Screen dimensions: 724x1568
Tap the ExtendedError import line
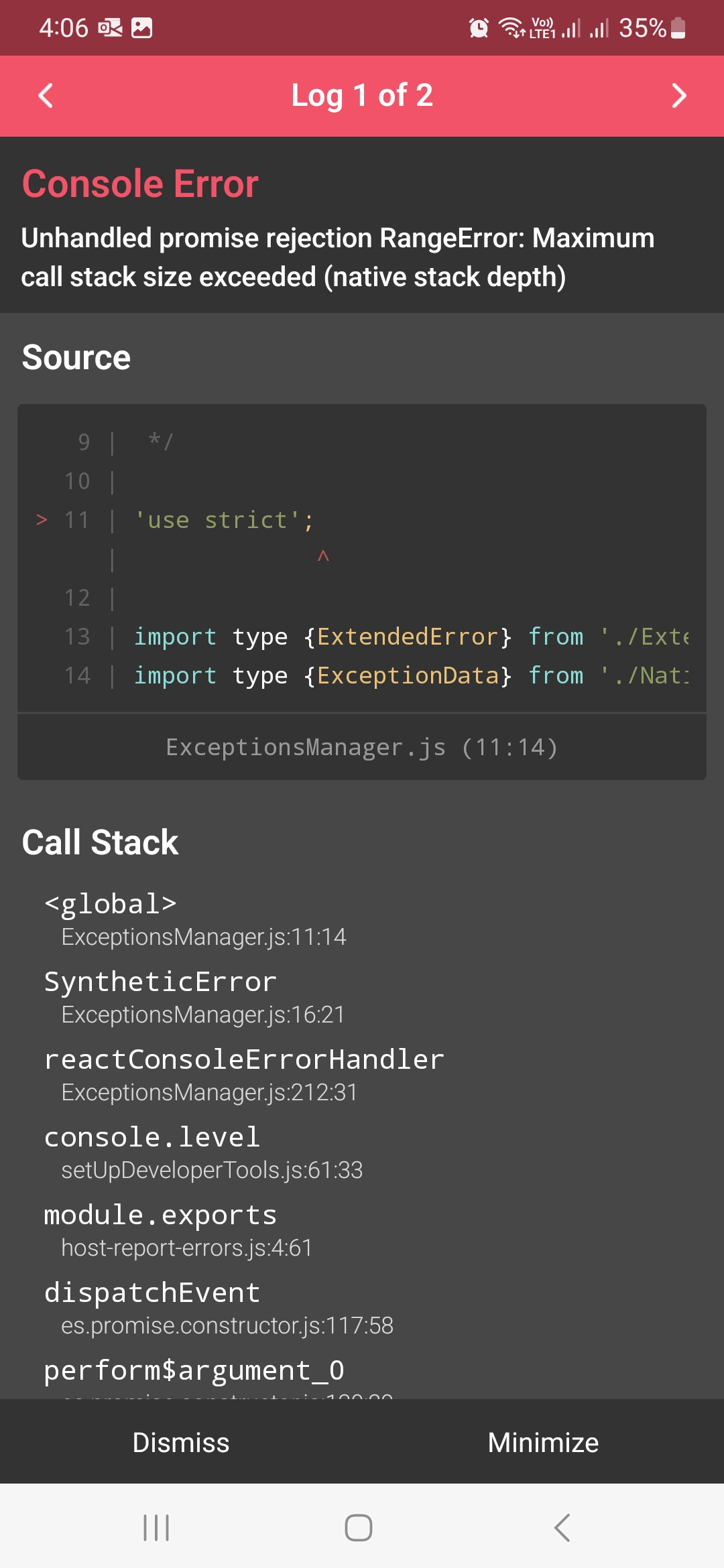(x=411, y=637)
